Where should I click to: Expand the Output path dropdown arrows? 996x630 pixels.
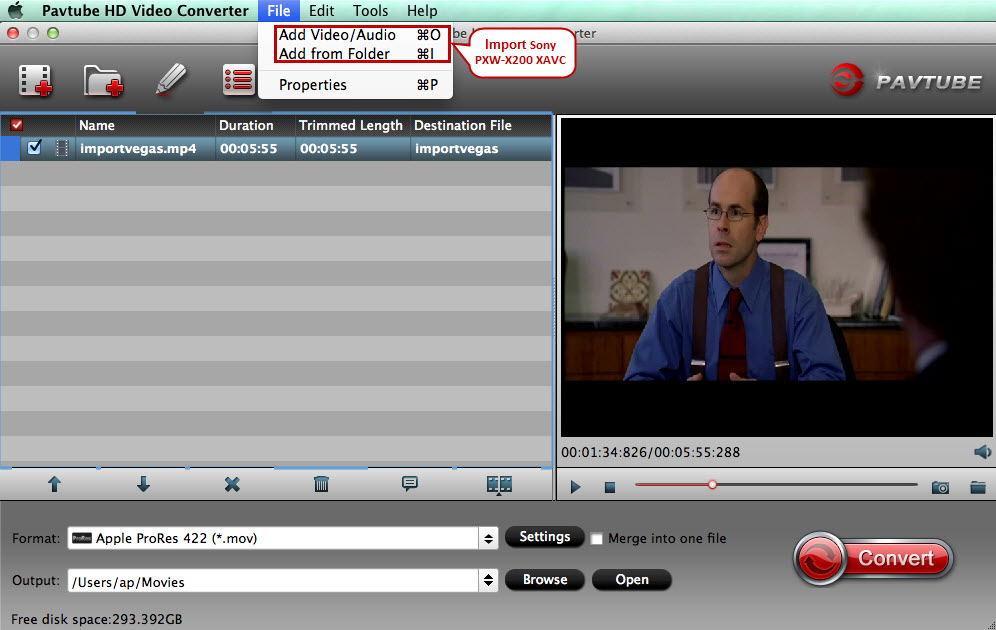(488, 580)
